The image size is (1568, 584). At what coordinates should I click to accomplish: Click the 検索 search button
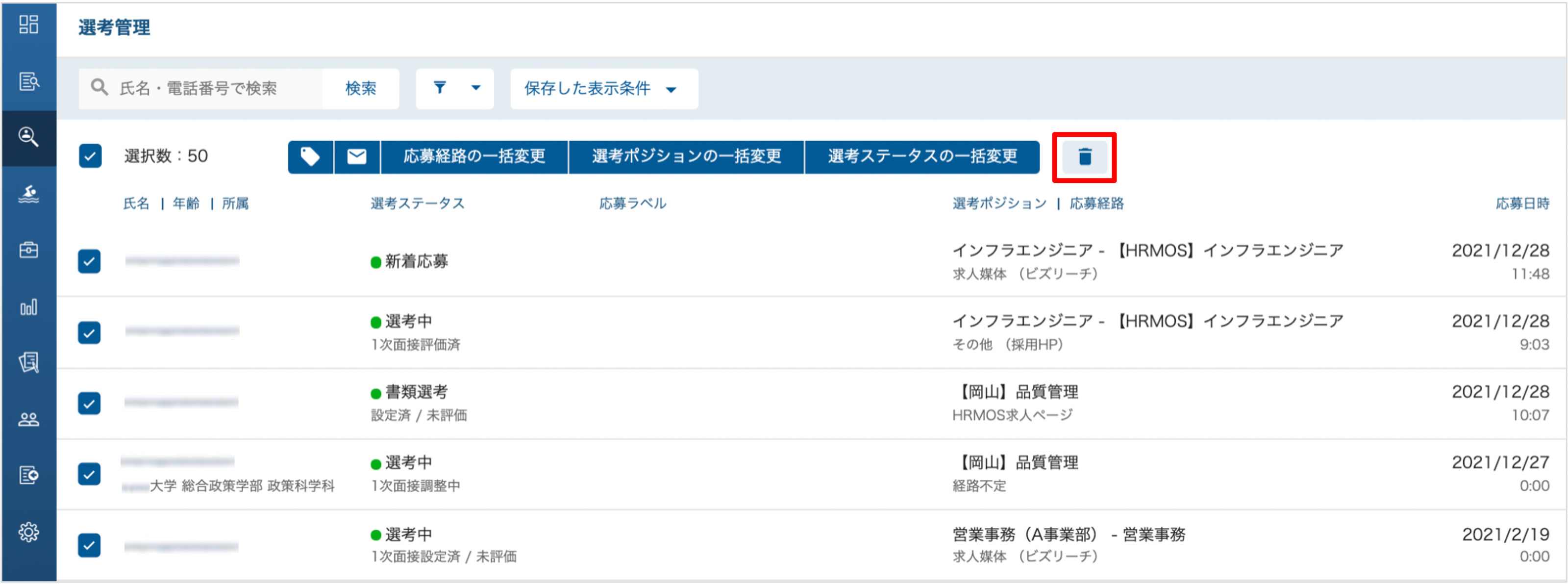361,89
